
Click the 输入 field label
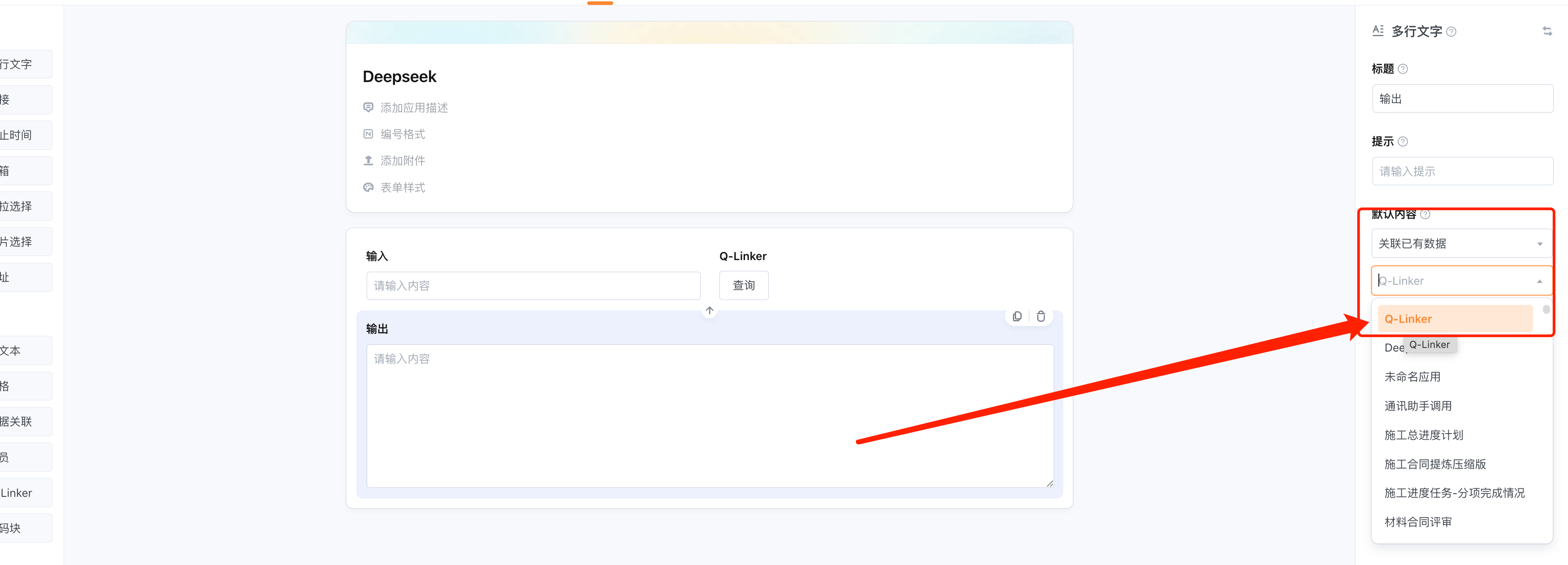(x=377, y=256)
